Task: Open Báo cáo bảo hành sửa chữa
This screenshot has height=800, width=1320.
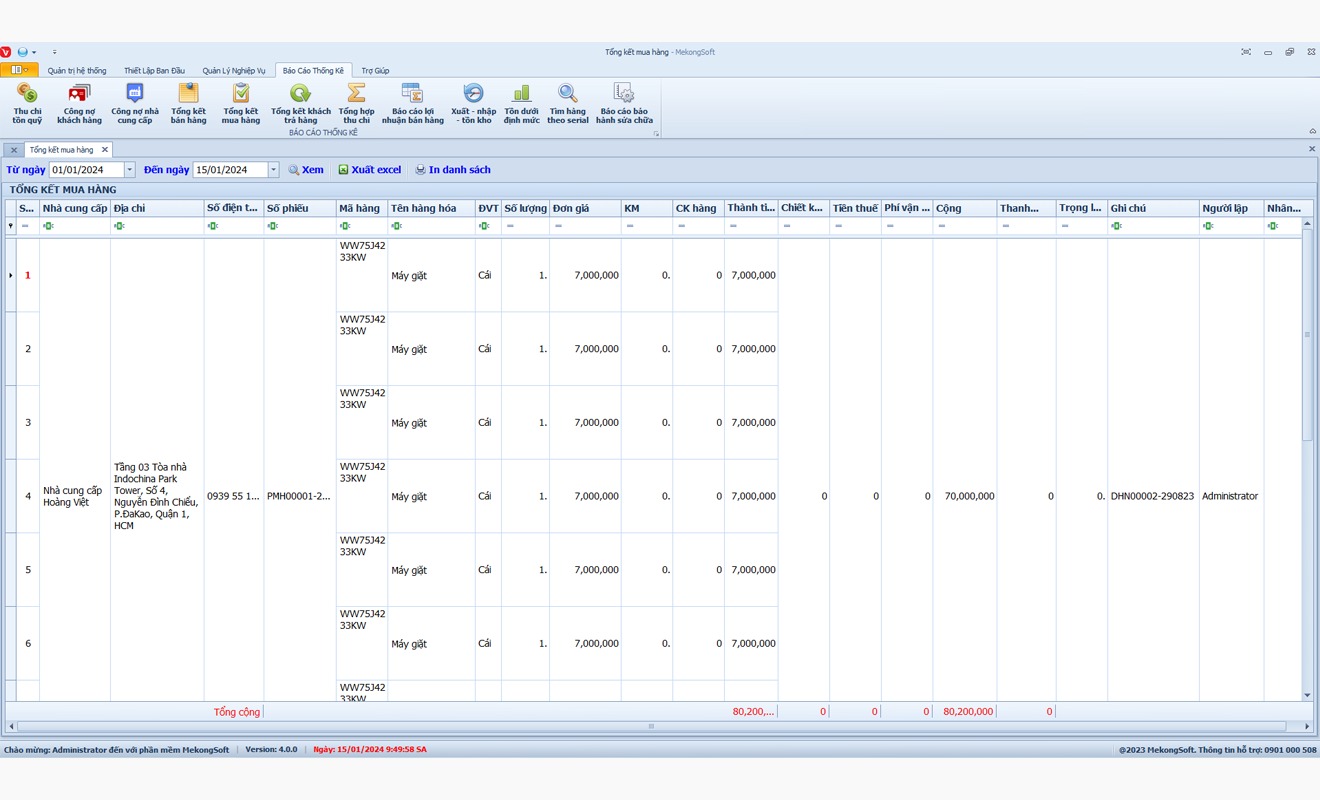Action: click(x=624, y=103)
